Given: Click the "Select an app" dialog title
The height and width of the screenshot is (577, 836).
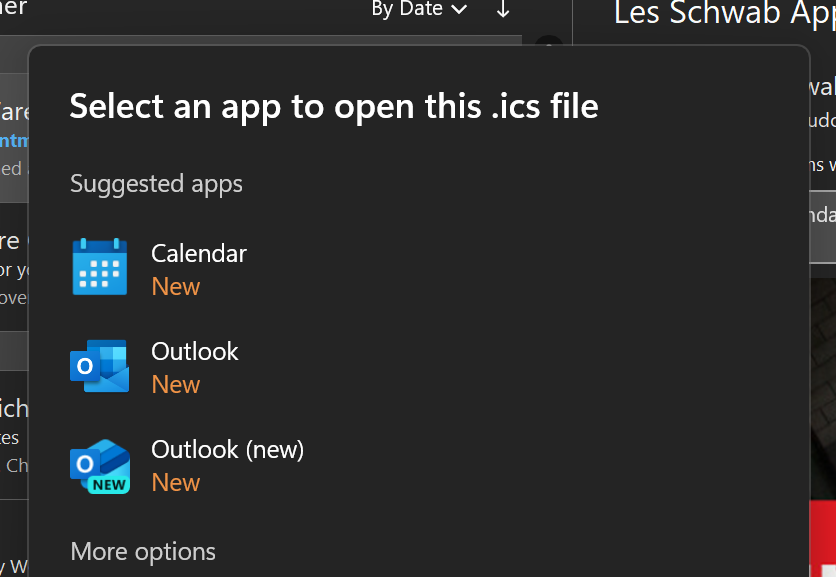Looking at the screenshot, I should point(334,106).
